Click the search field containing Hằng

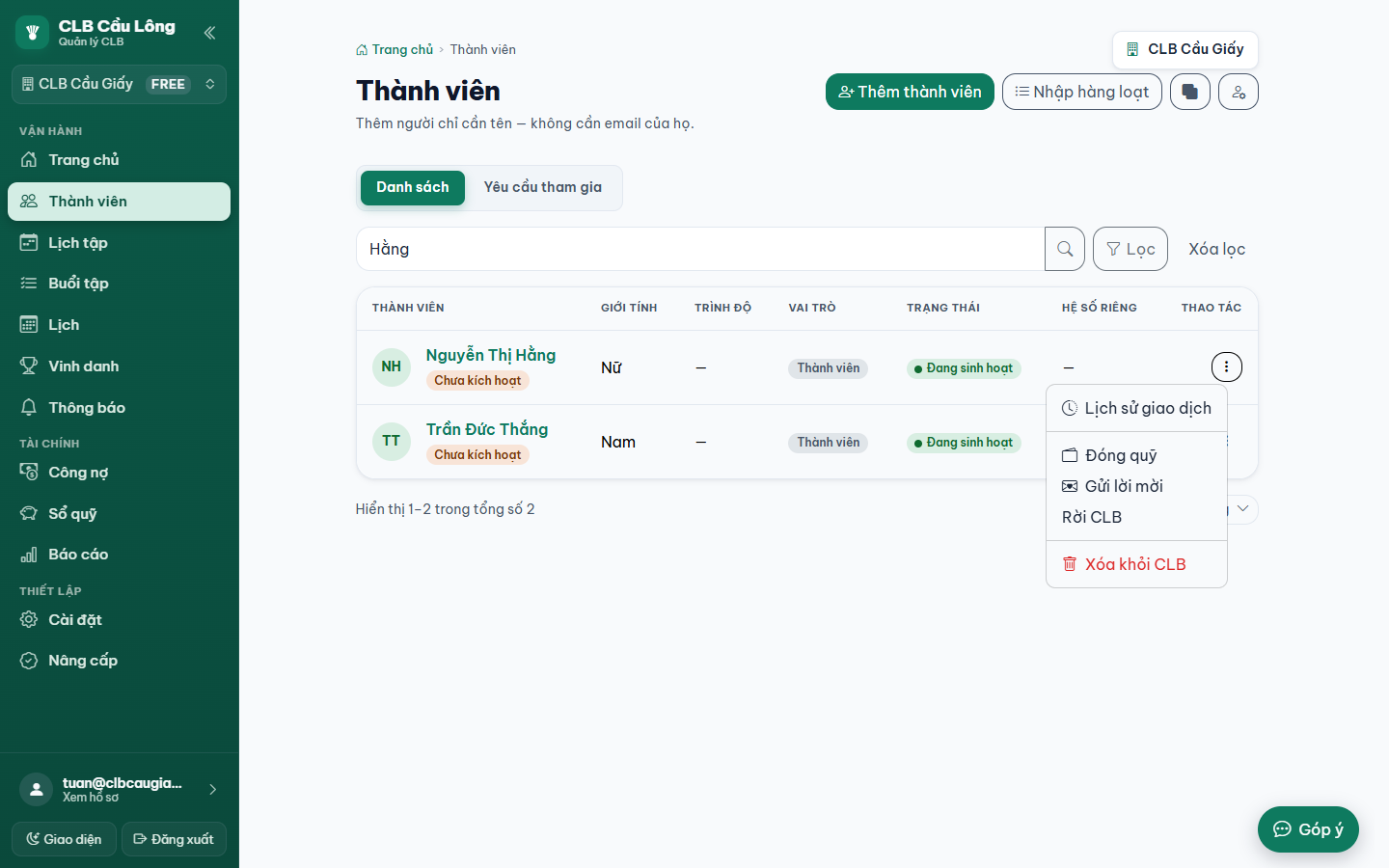(x=700, y=249)
